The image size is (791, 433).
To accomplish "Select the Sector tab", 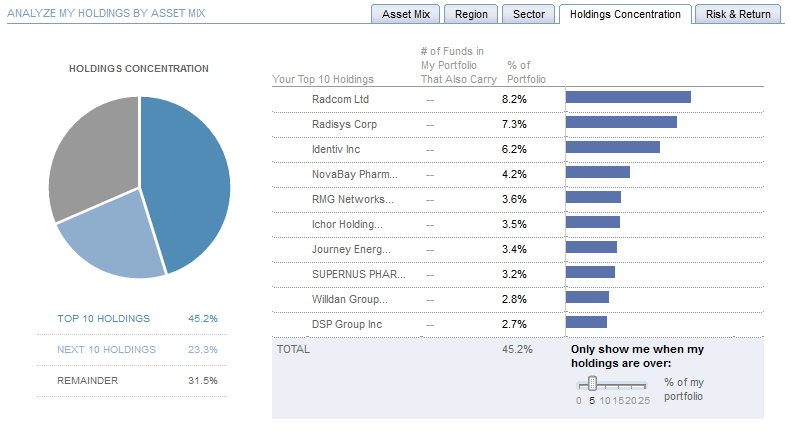I will pos(529,14).
